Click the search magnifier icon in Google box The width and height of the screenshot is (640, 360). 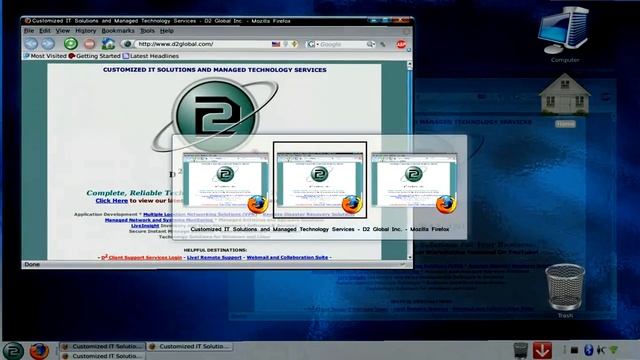pyautogui.click(x=371, y=44)
